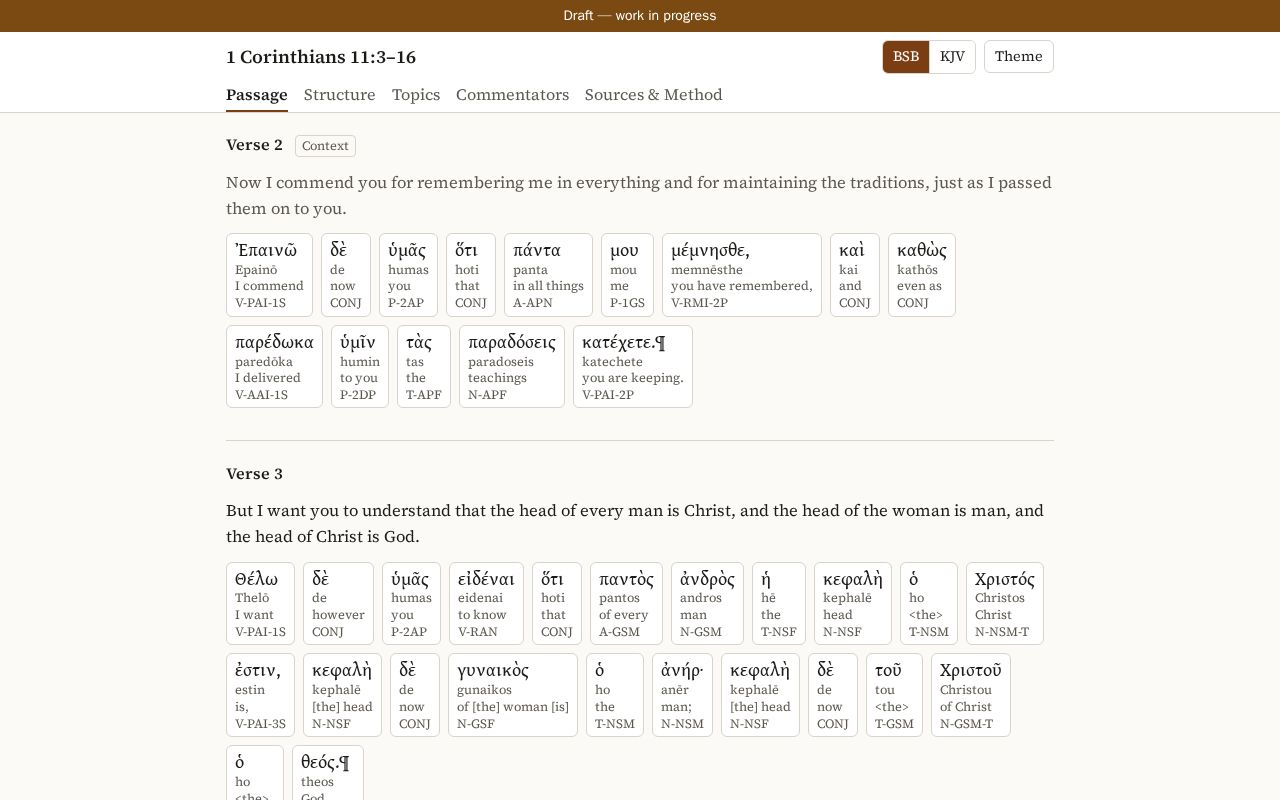Image resolution: width=1280 pixels, height=800 pixels.
Task: Click the Verse 2 heading
Action: [254, 145]
